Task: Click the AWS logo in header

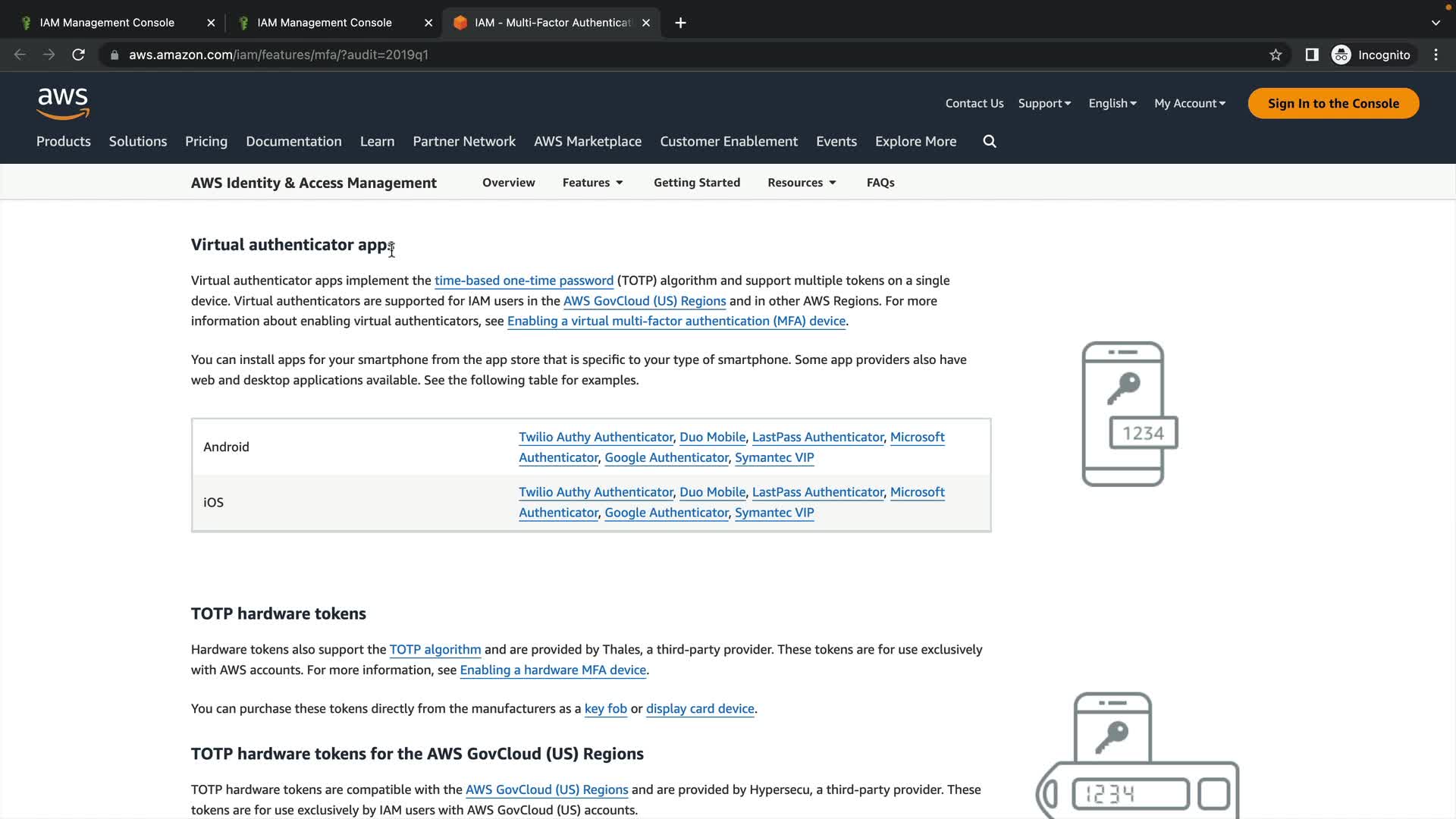Action: coord(63,104)
